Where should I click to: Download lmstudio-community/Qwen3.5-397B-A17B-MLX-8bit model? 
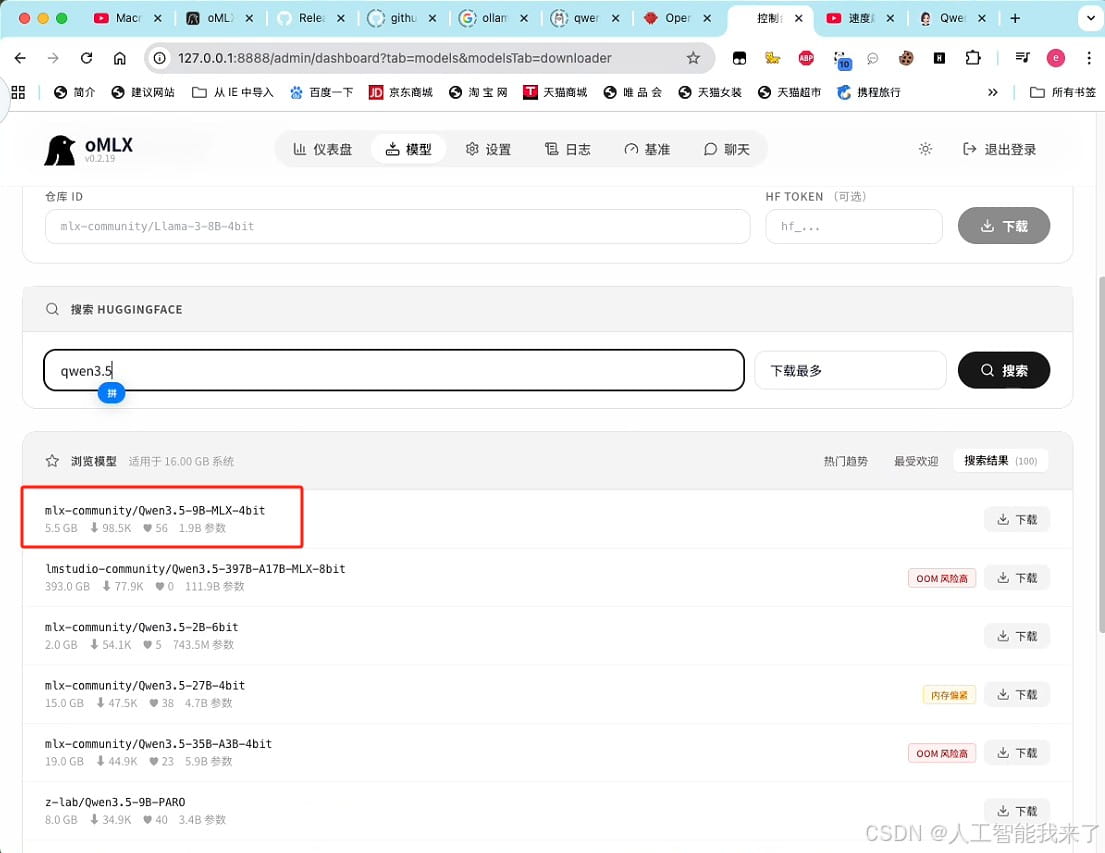1017,578
